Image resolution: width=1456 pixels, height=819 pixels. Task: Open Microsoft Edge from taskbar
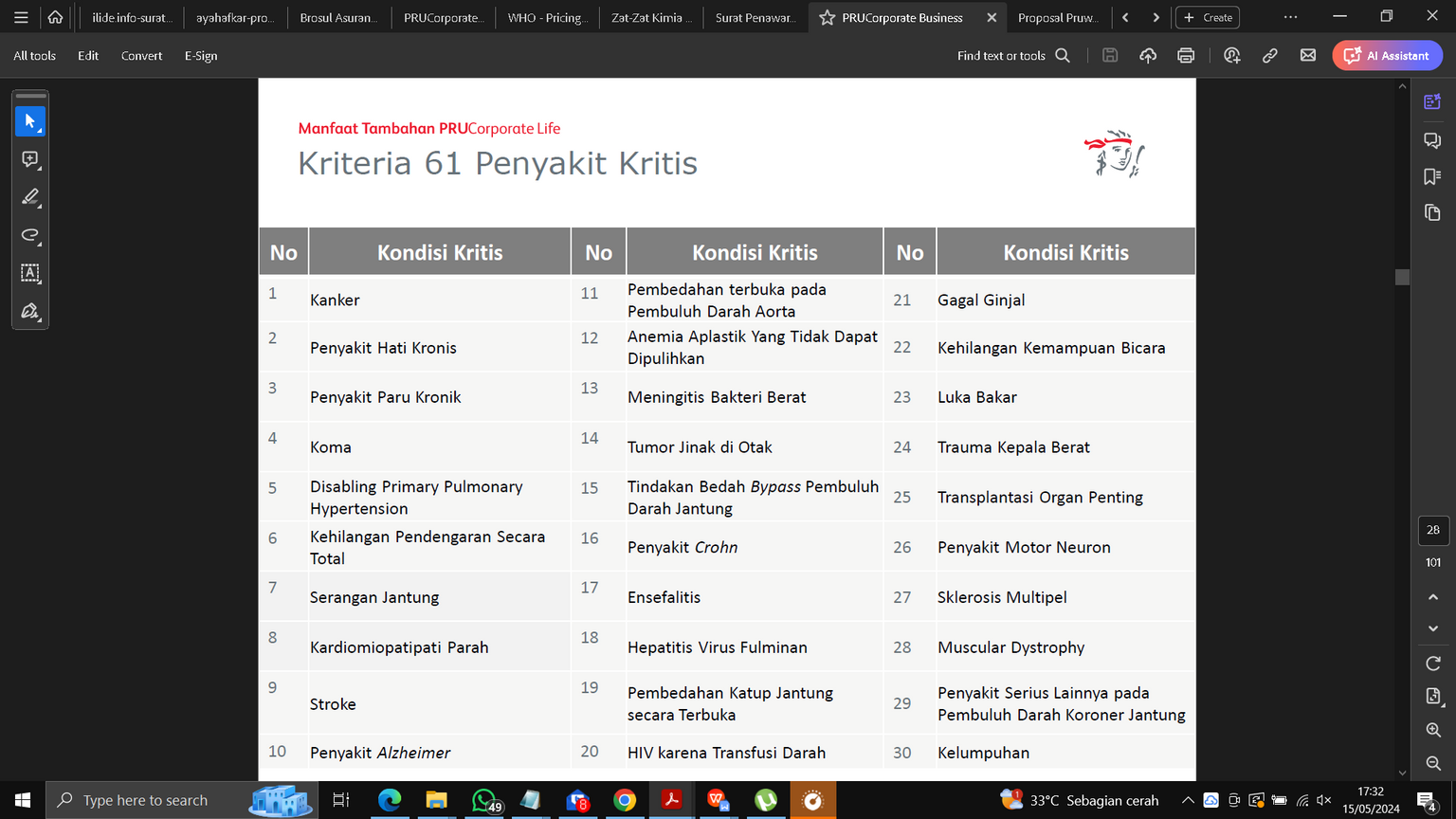[390, 800]
